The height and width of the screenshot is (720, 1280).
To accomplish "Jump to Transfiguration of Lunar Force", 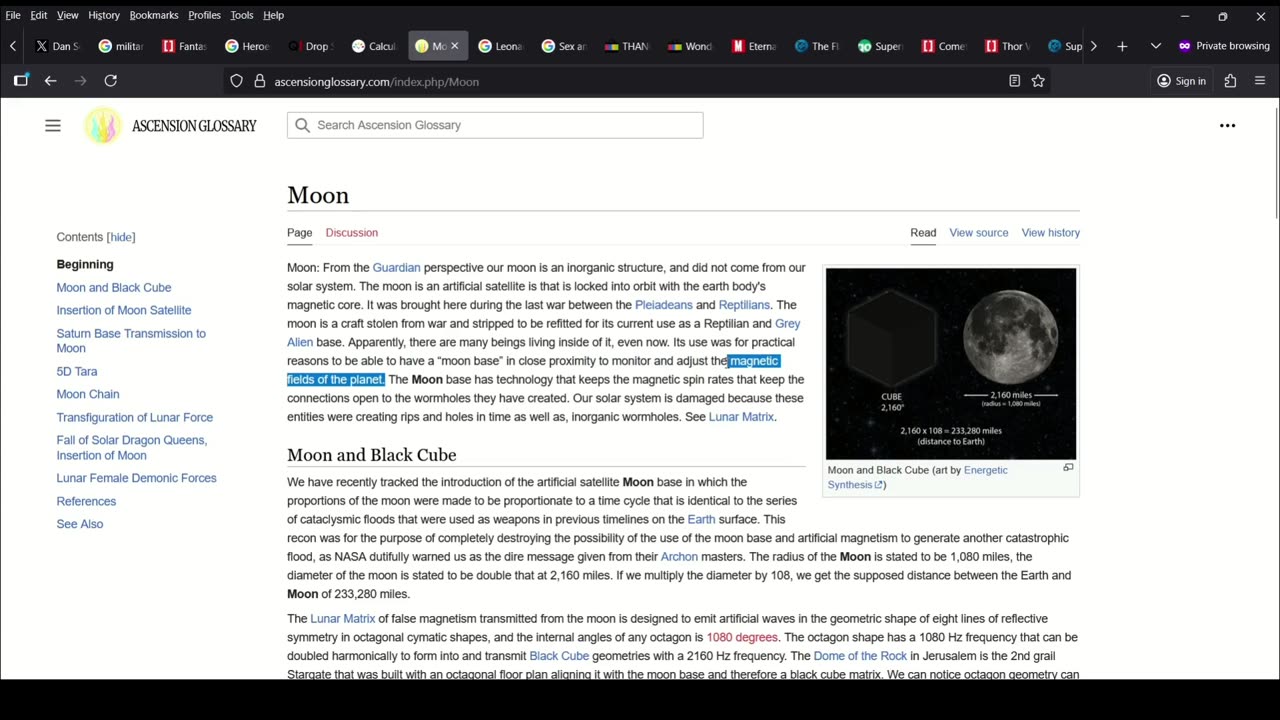I will click(134, 417).
